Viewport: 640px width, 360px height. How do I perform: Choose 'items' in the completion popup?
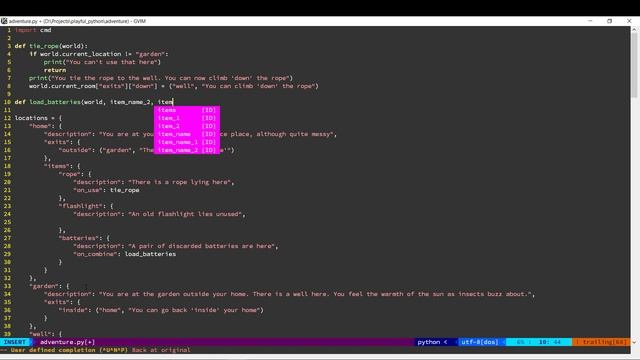click(187, 110)
